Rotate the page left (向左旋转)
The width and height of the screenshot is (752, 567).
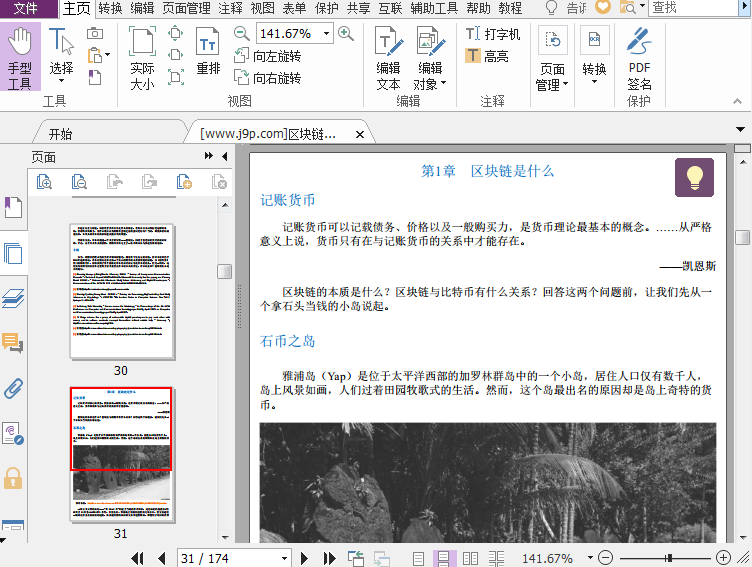tap(267, 56)
